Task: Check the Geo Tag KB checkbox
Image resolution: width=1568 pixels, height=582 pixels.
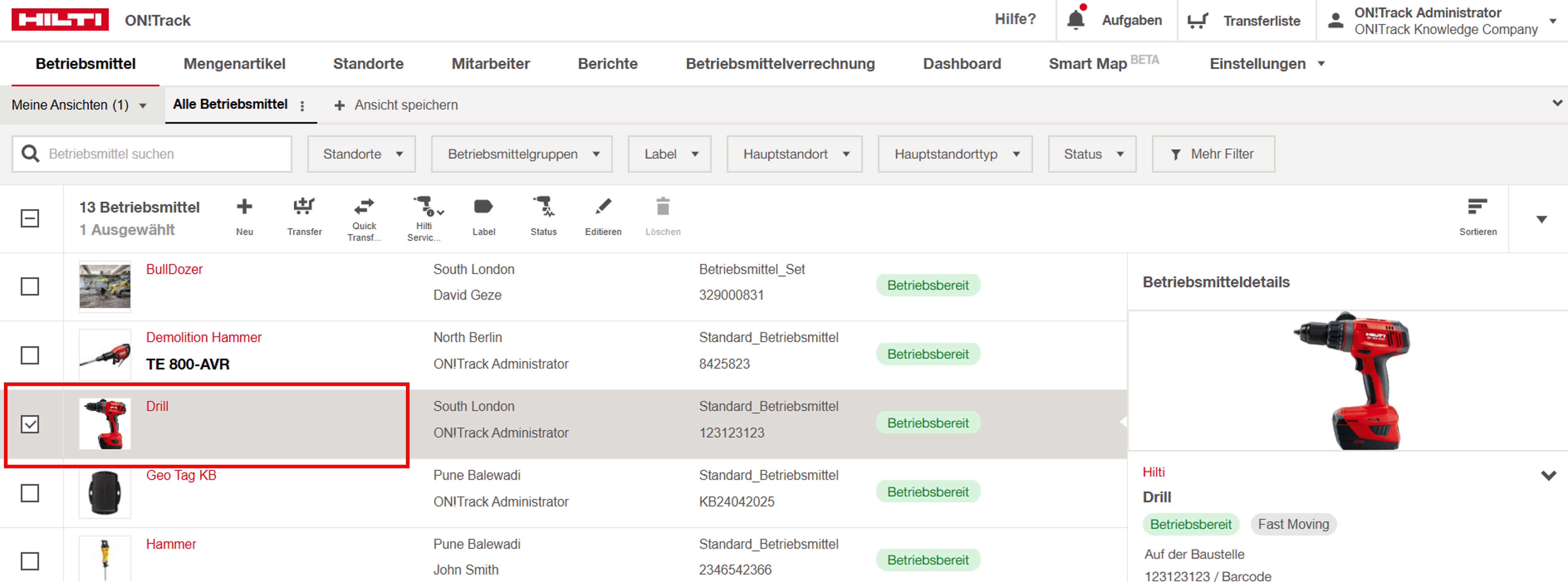Action: pos(30,493)
